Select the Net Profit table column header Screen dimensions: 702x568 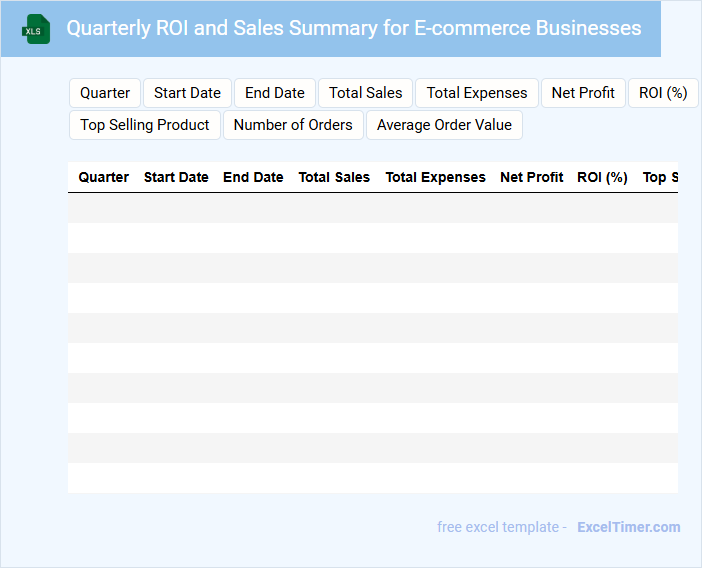click(532, 177)
